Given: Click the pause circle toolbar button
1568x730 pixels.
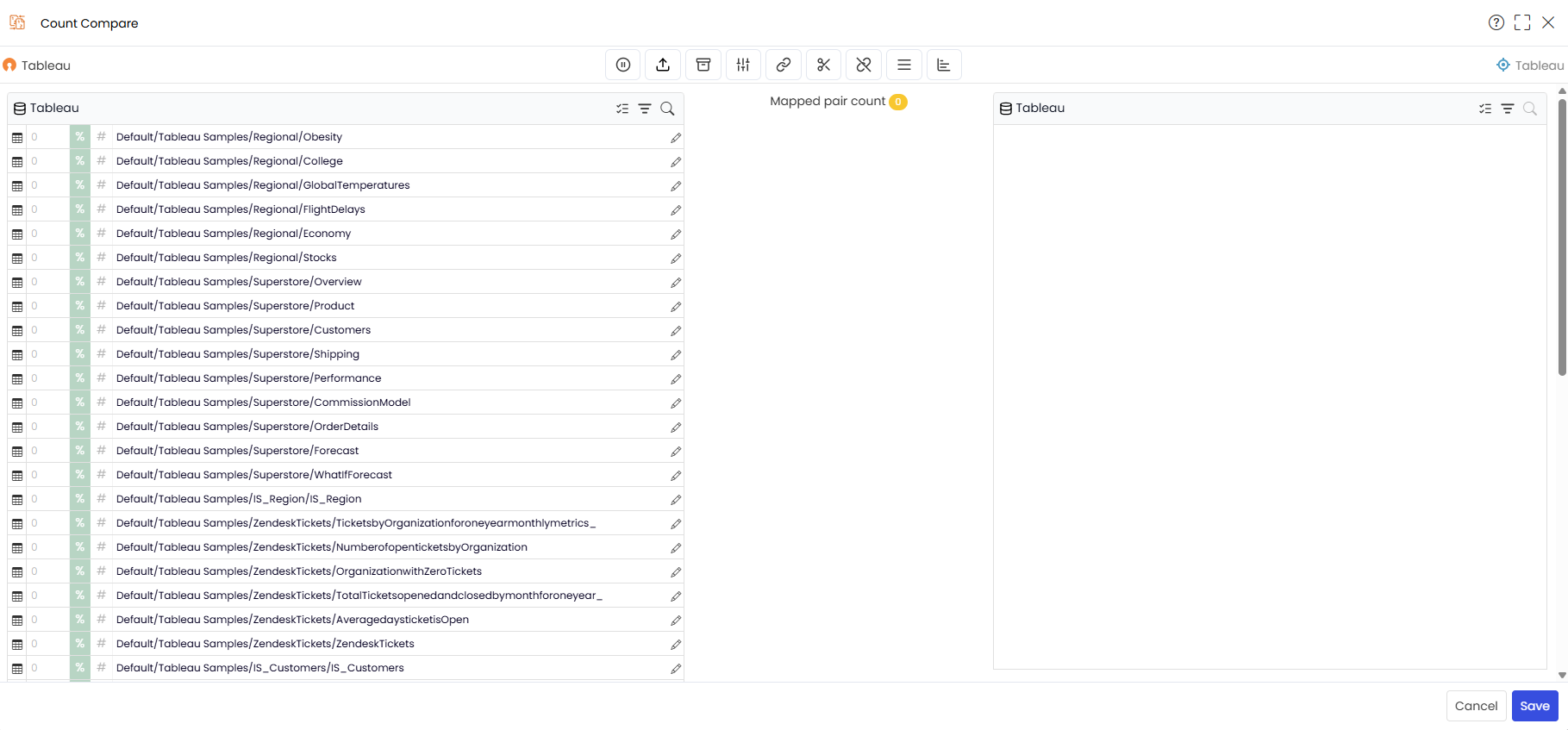Looking at the screenshot, I should 623,65.
